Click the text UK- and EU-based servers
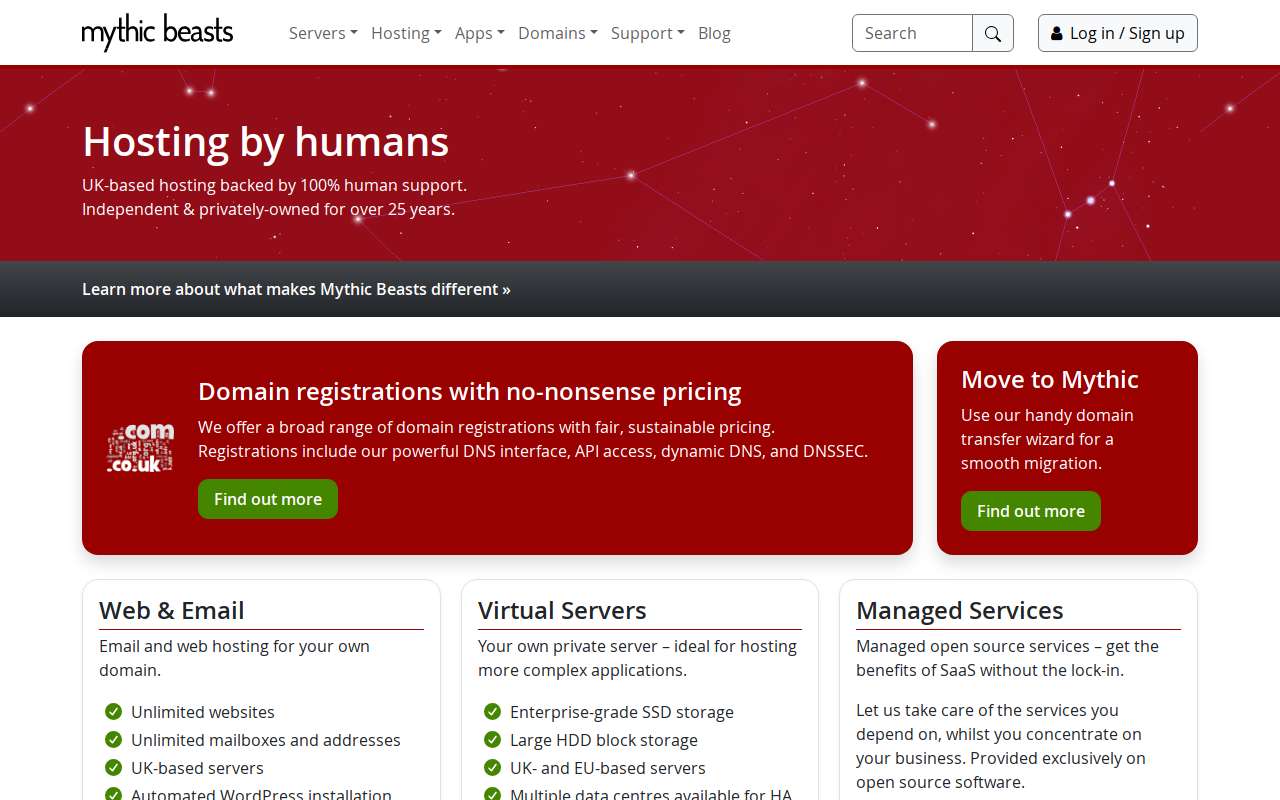 click(x=608, y=768)
